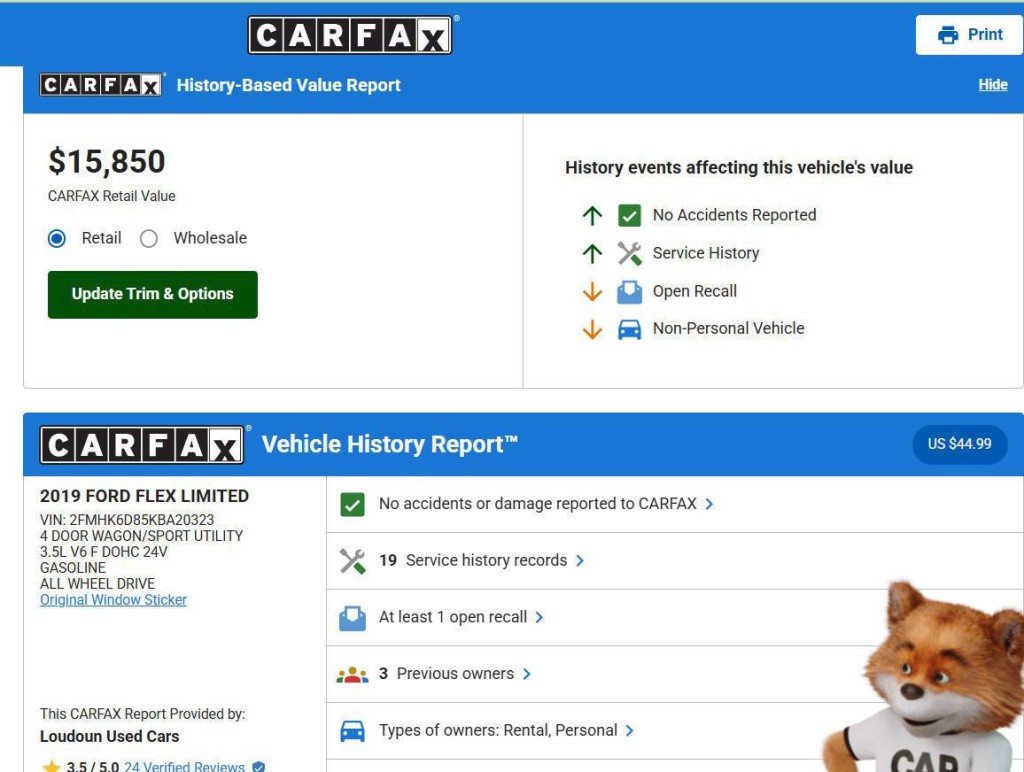Viewport: 1024px width, 772px height.
Task: Click the people icon beside 3 Previous owners
Action: pos(353,675)
